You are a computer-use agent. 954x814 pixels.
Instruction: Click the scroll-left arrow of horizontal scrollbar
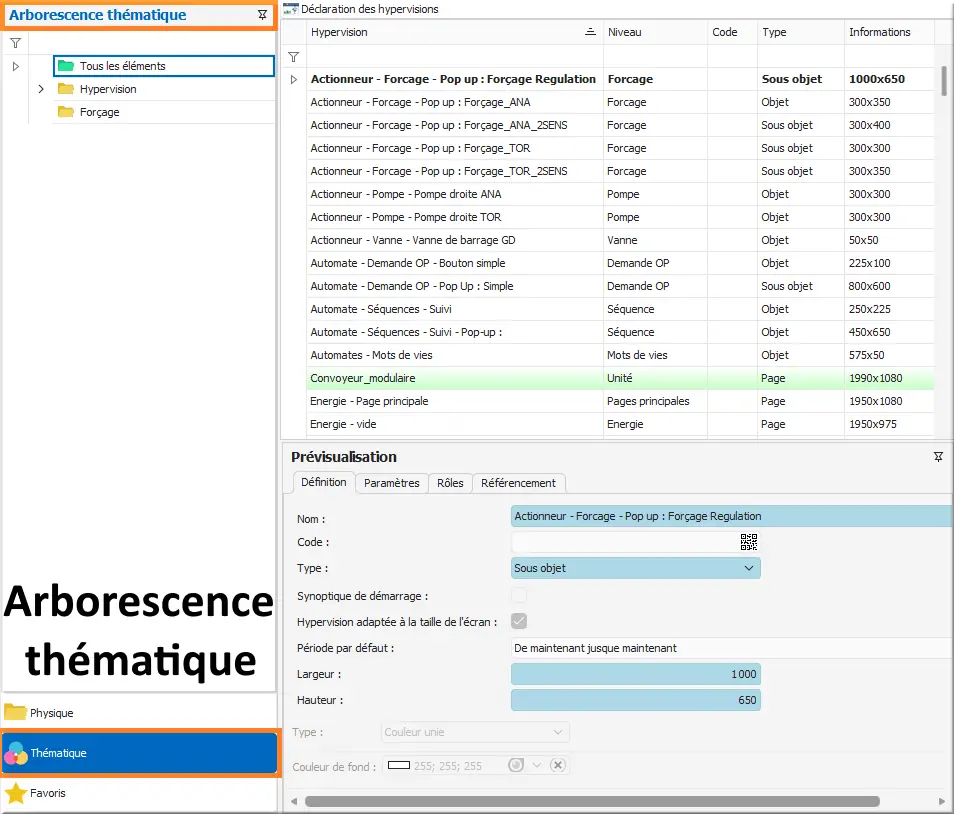(x=294, y=801)
